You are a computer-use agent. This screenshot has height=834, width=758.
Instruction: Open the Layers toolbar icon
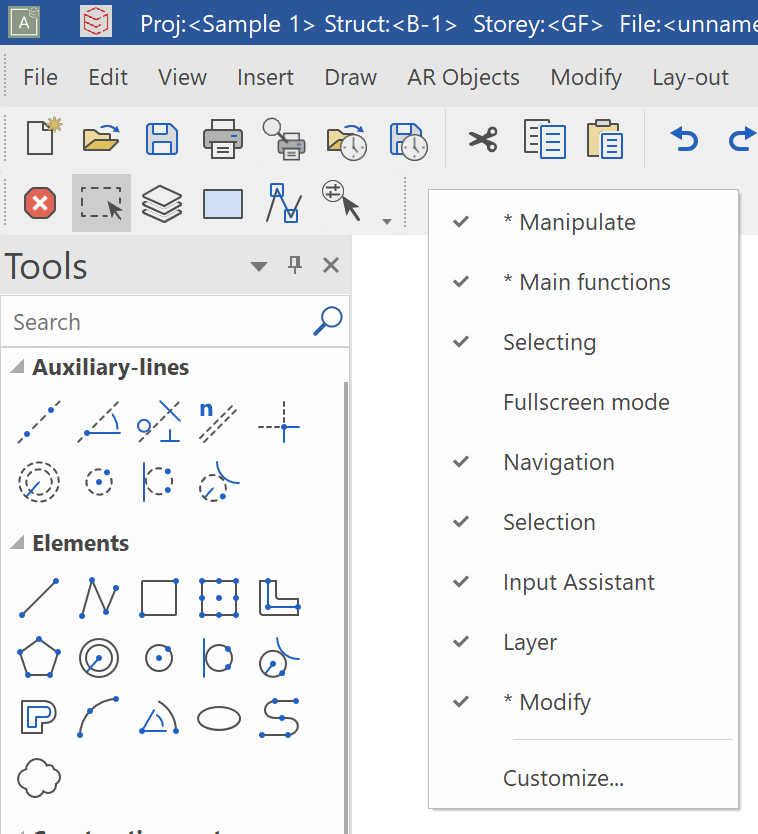pyautogui.click(x=162, y=203)
